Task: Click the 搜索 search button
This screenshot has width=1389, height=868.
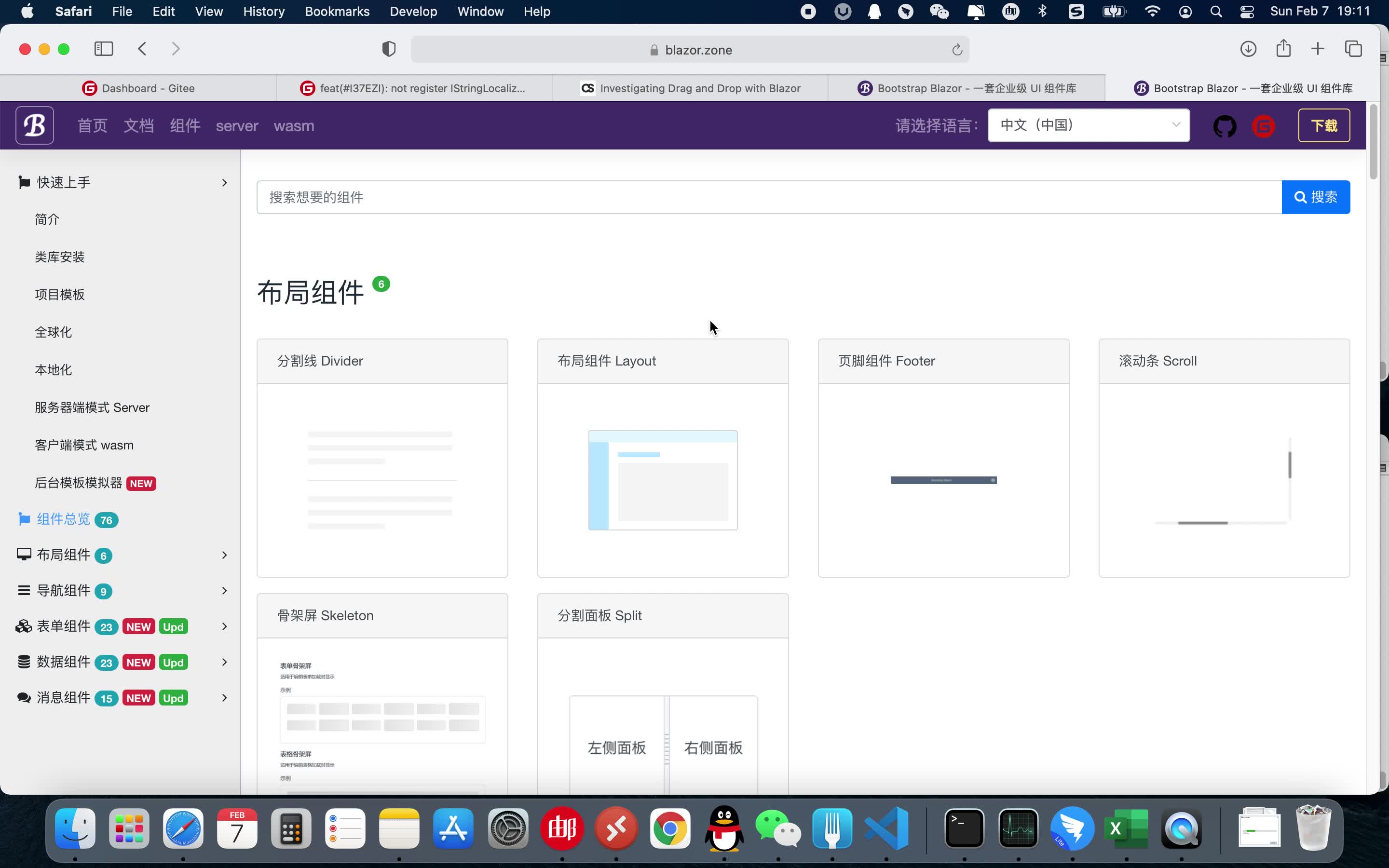Action: click(1316, 197)
